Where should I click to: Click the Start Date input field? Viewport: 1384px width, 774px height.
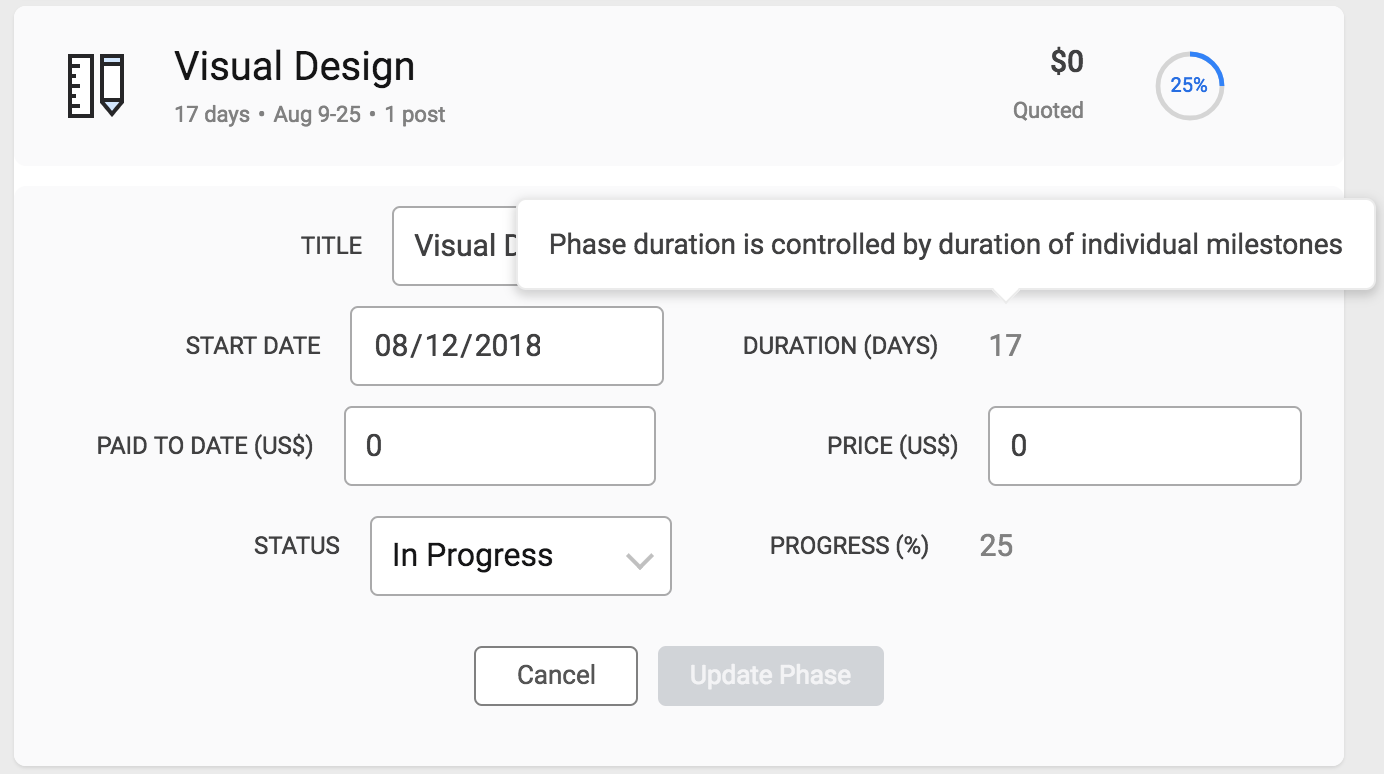coord(506,346)
